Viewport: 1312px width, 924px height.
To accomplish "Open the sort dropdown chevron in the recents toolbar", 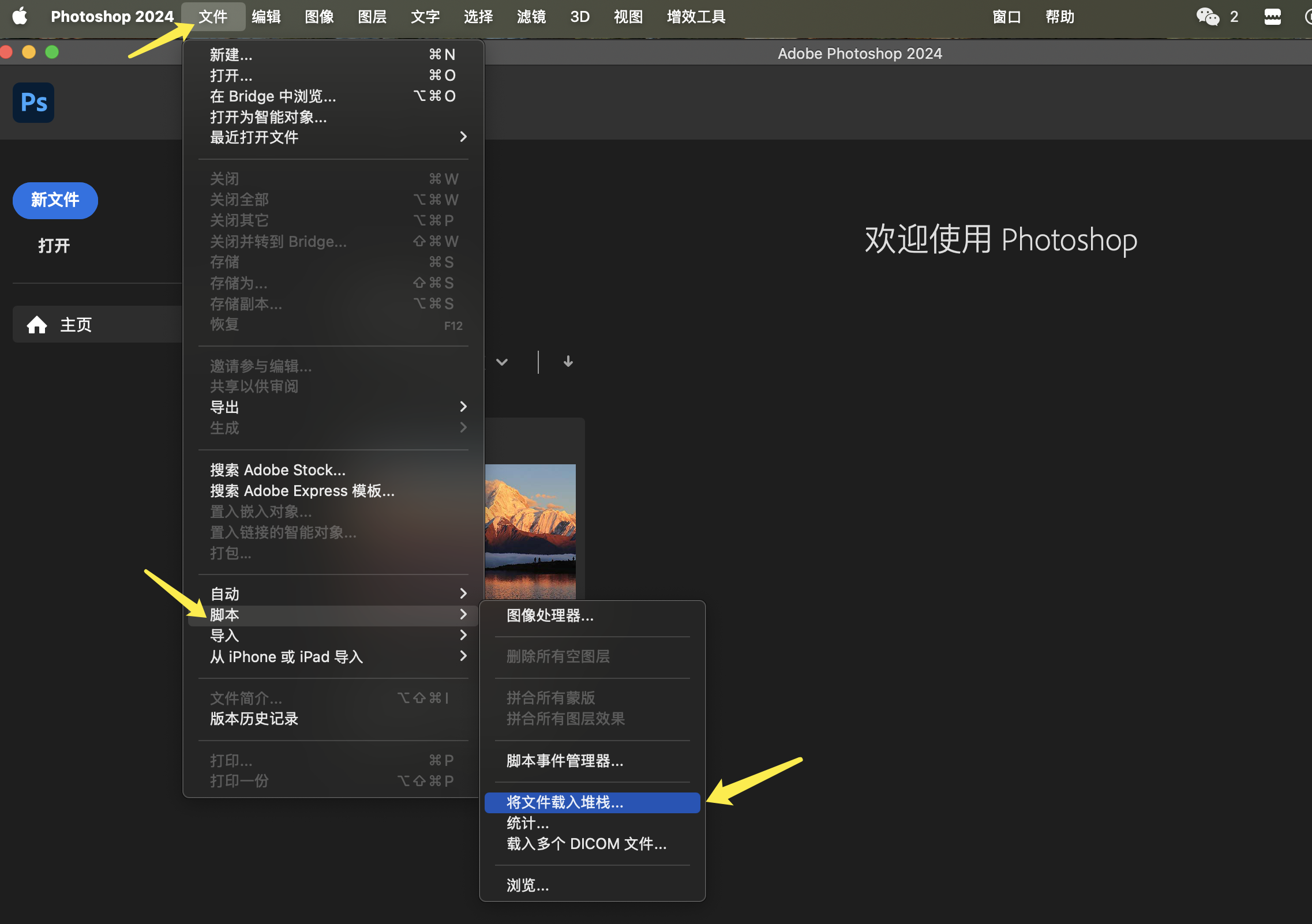I will [x=502, y=362].
